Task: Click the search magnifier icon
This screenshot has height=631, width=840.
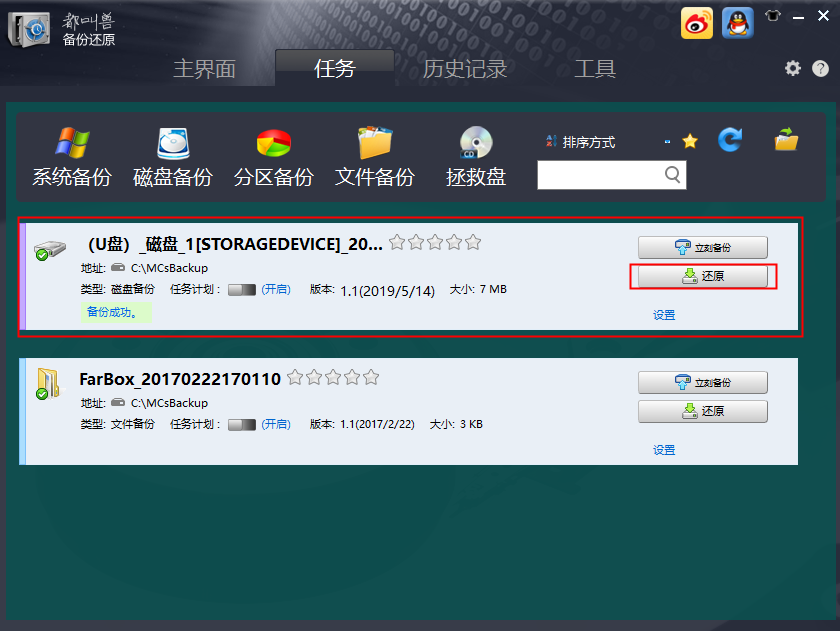Action: [x=672, y=175]
